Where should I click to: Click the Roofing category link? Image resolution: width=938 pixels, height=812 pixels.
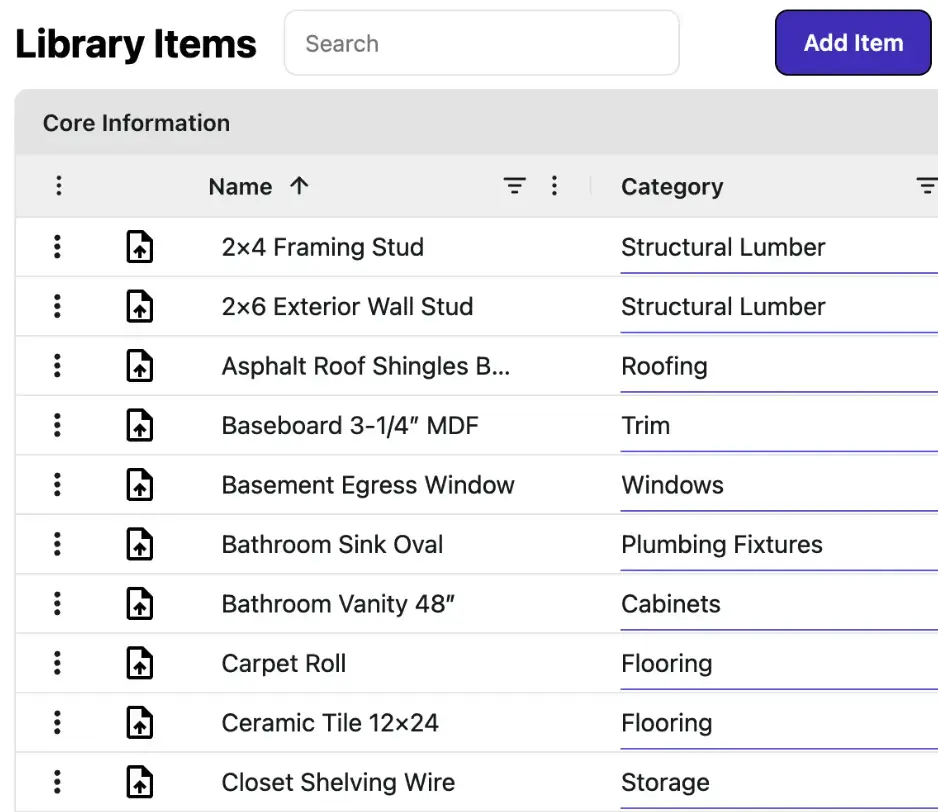point(665,366)
